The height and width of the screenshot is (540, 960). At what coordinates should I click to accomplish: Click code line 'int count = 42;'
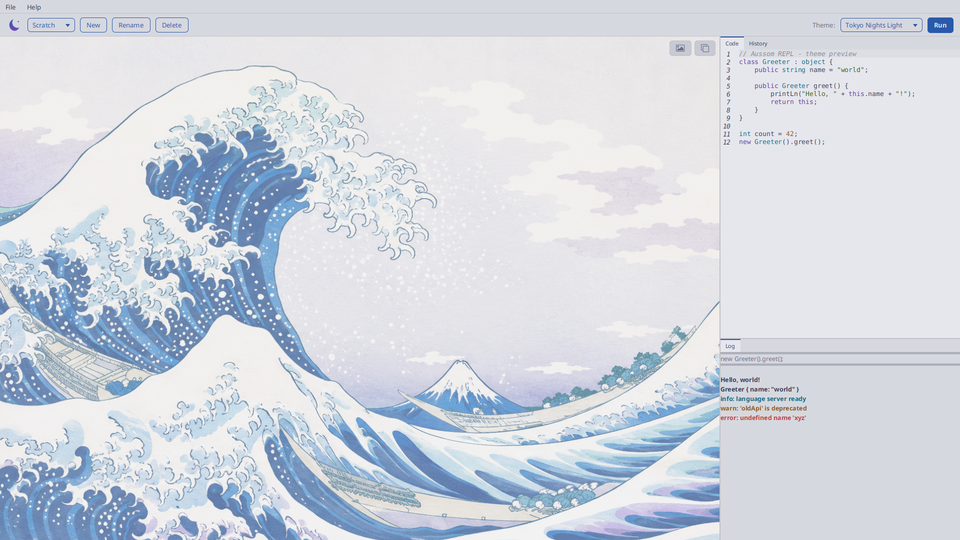(768, 133)
